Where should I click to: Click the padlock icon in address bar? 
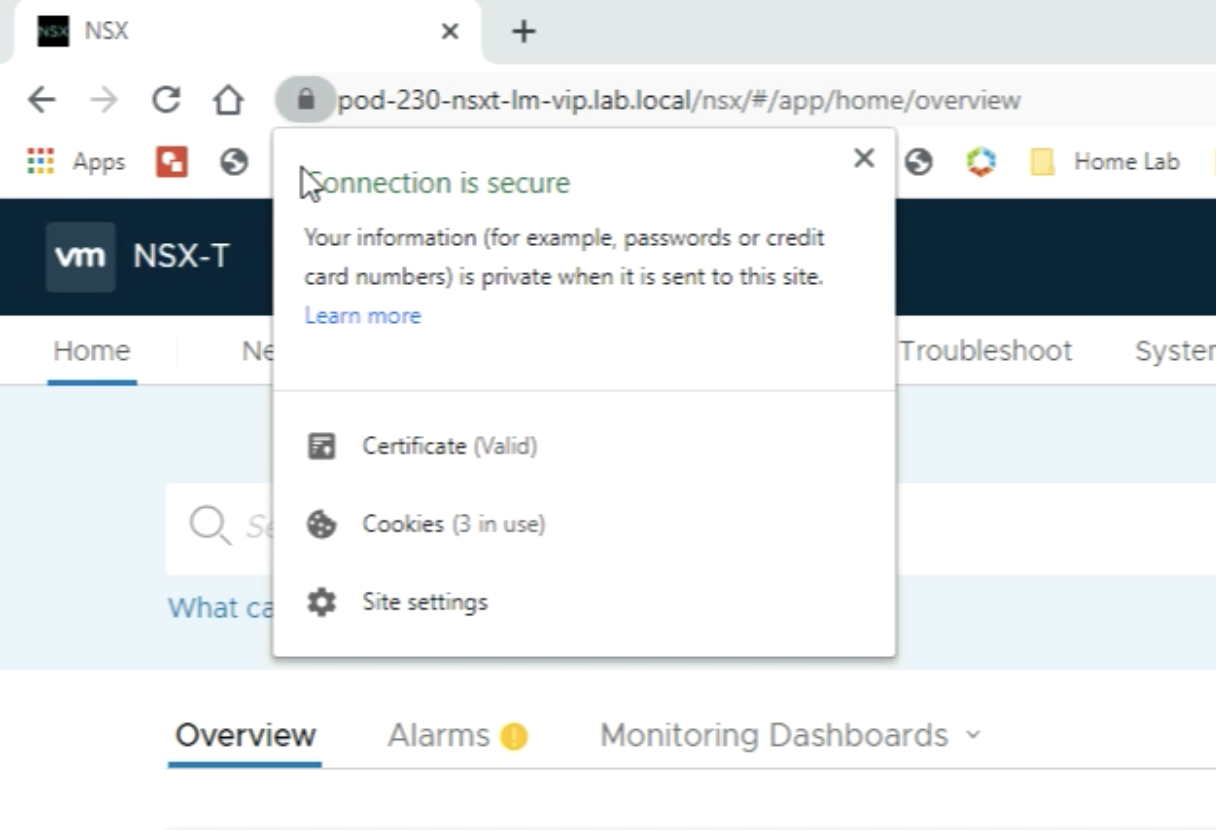pos(306,100)
